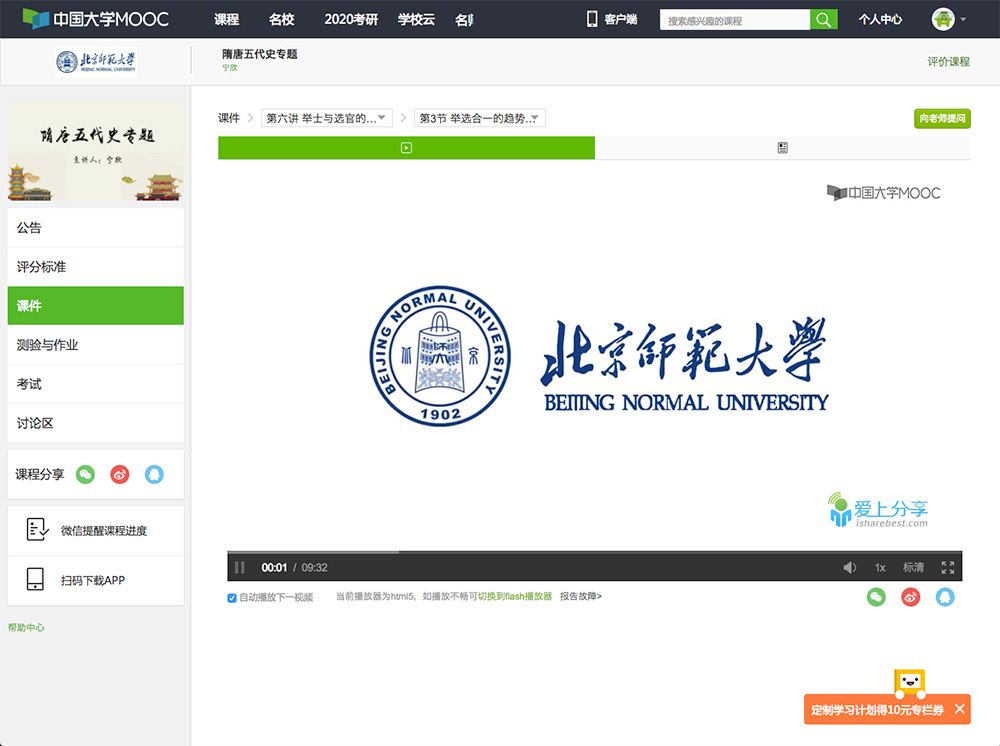Open the 2020考研 navigation item
The height and width of the screenshot is (746, 1000).
351,19
